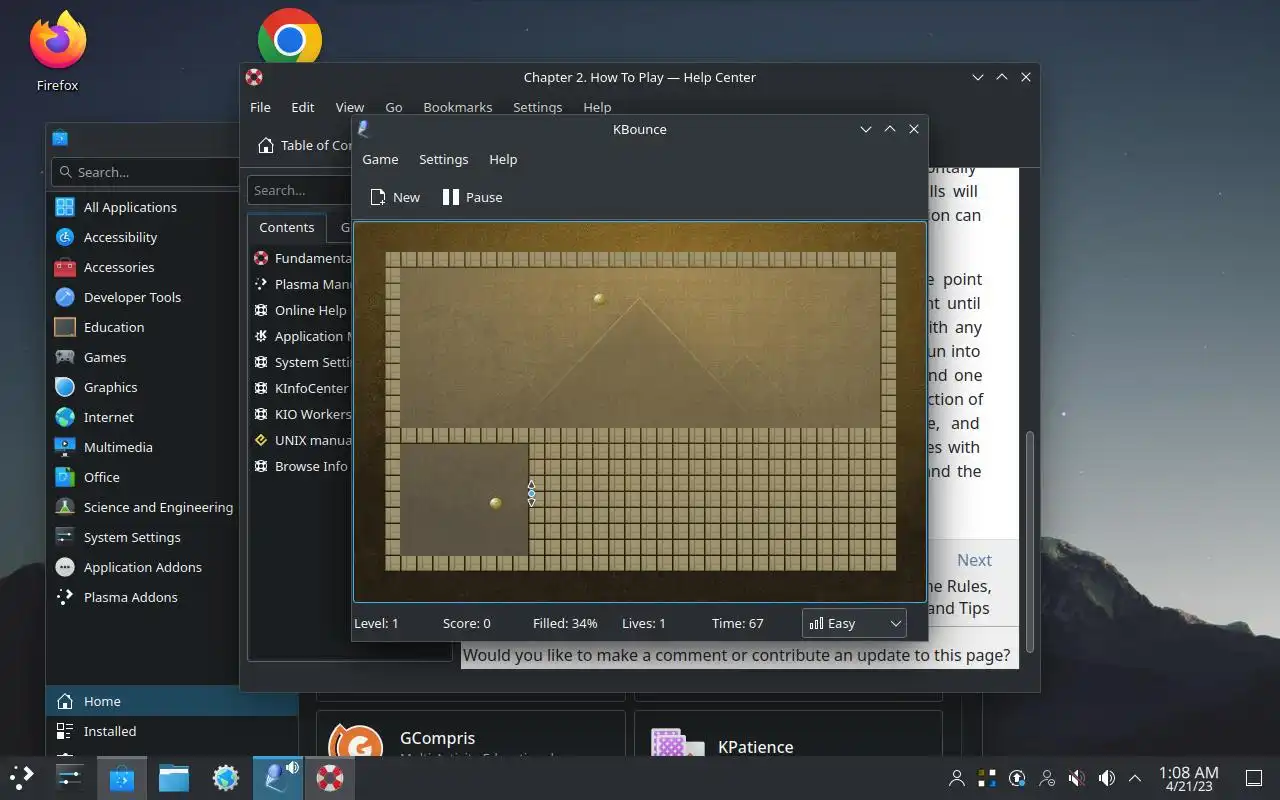The height and width of the screenshot is (800, 1280).
Task: Click Help Center vertical scrollbar
Action: pos(1029,540)
